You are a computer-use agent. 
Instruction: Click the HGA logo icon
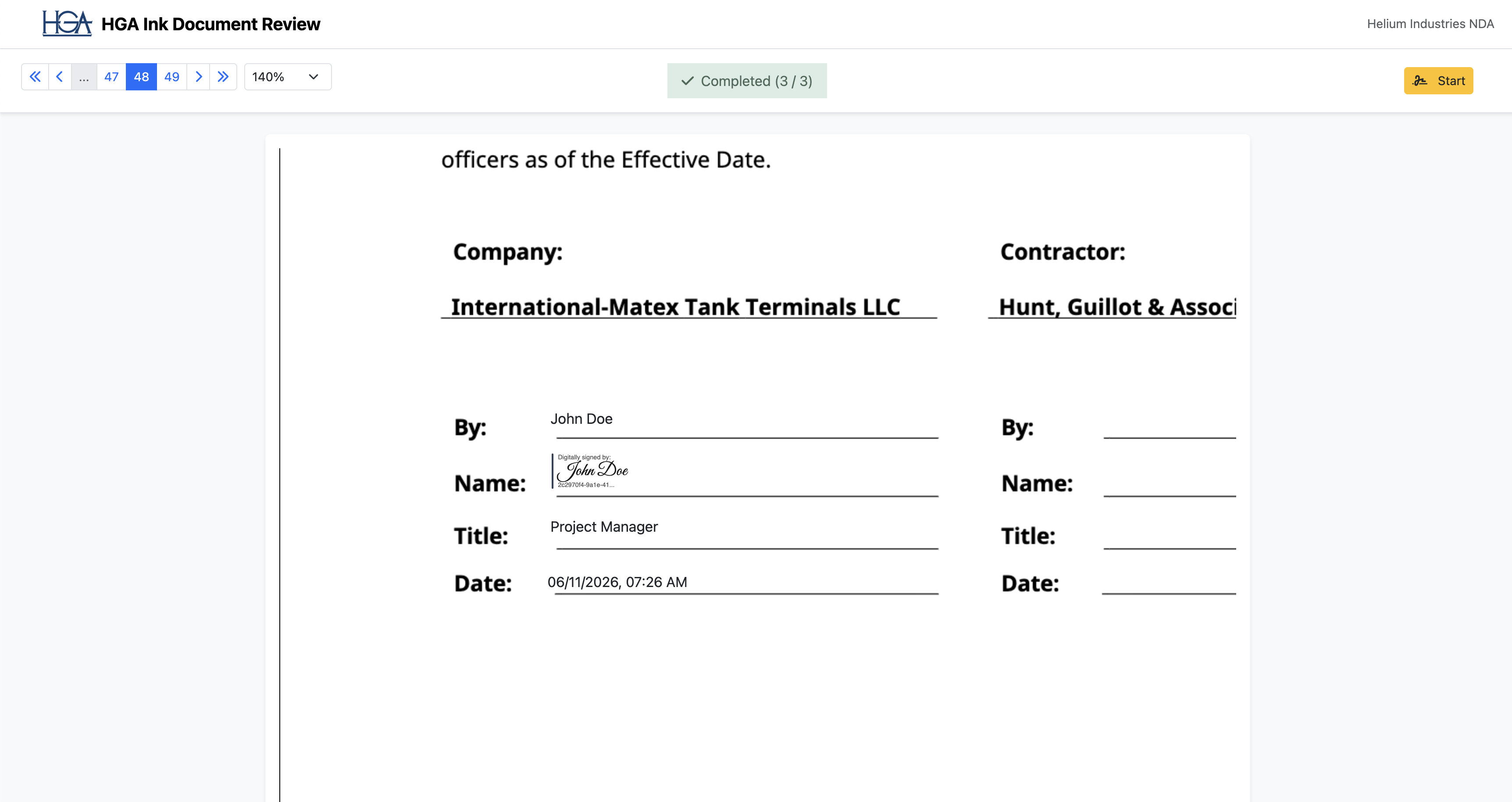(x=67, y=24)
